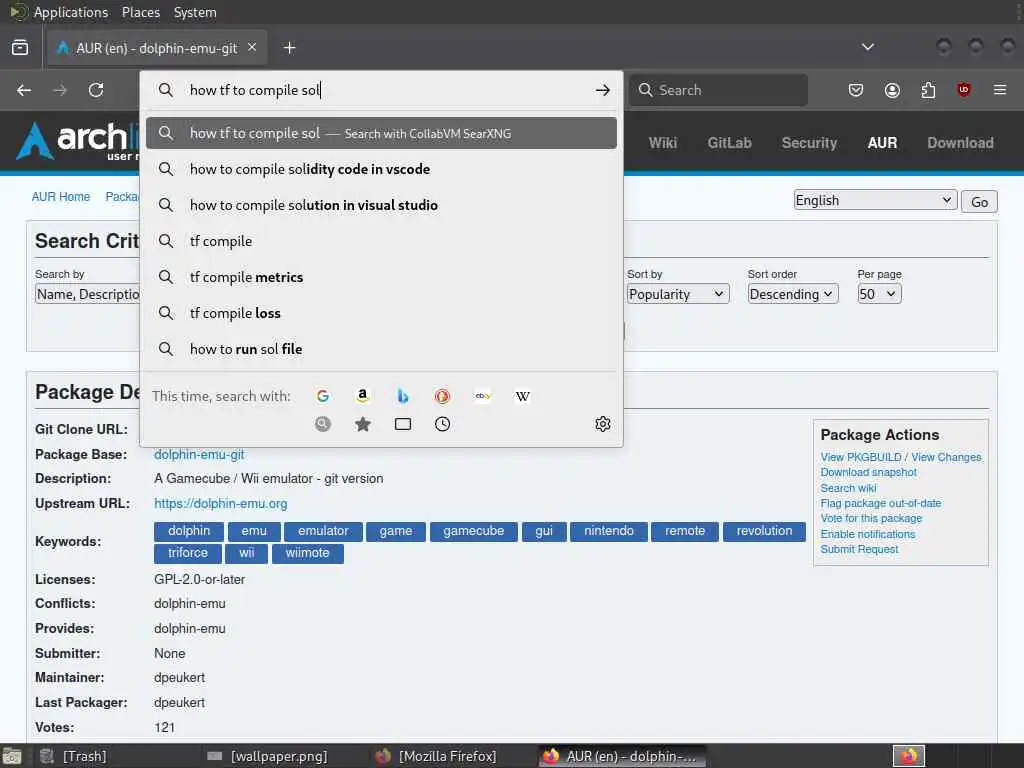The image size is (1024, 768).
Task: Vote for this package link
Action: [x=871, y=518]
